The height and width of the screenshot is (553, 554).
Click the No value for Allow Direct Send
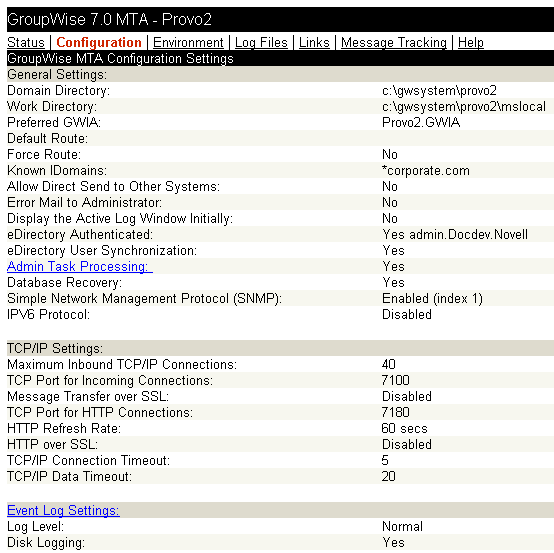(x=390, y=186)
